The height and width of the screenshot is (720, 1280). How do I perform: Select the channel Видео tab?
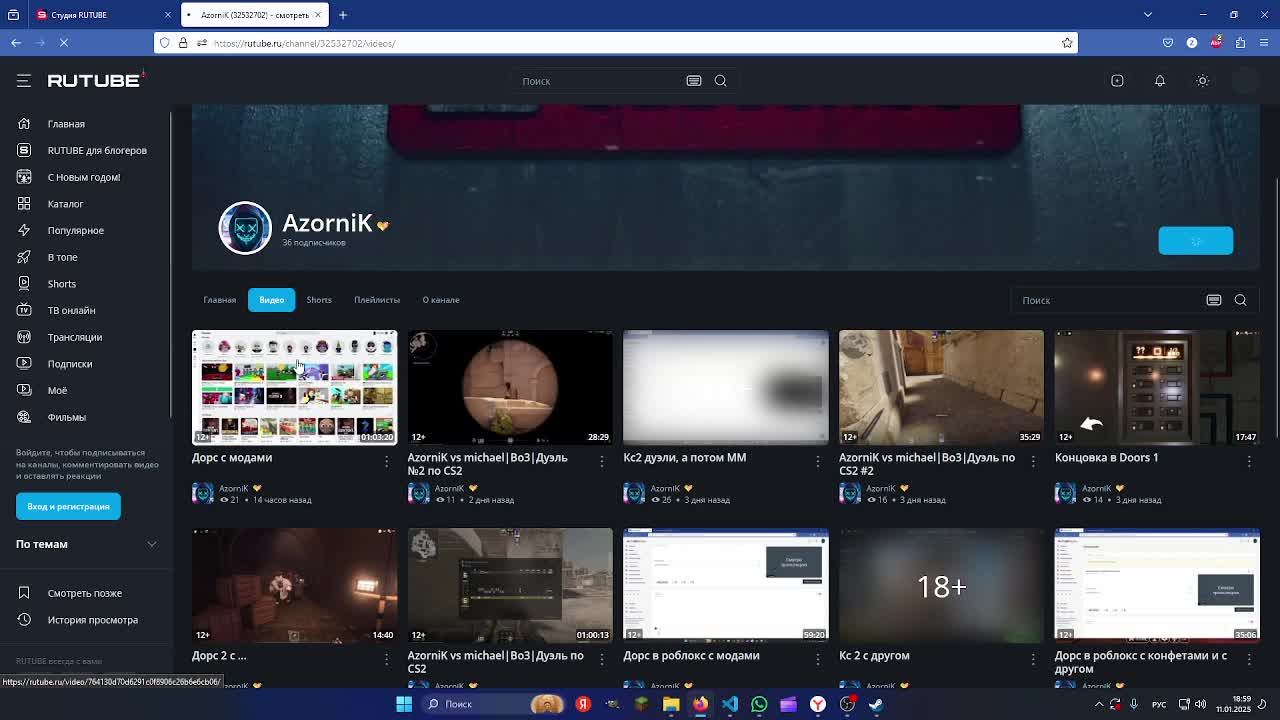(272, 300)
